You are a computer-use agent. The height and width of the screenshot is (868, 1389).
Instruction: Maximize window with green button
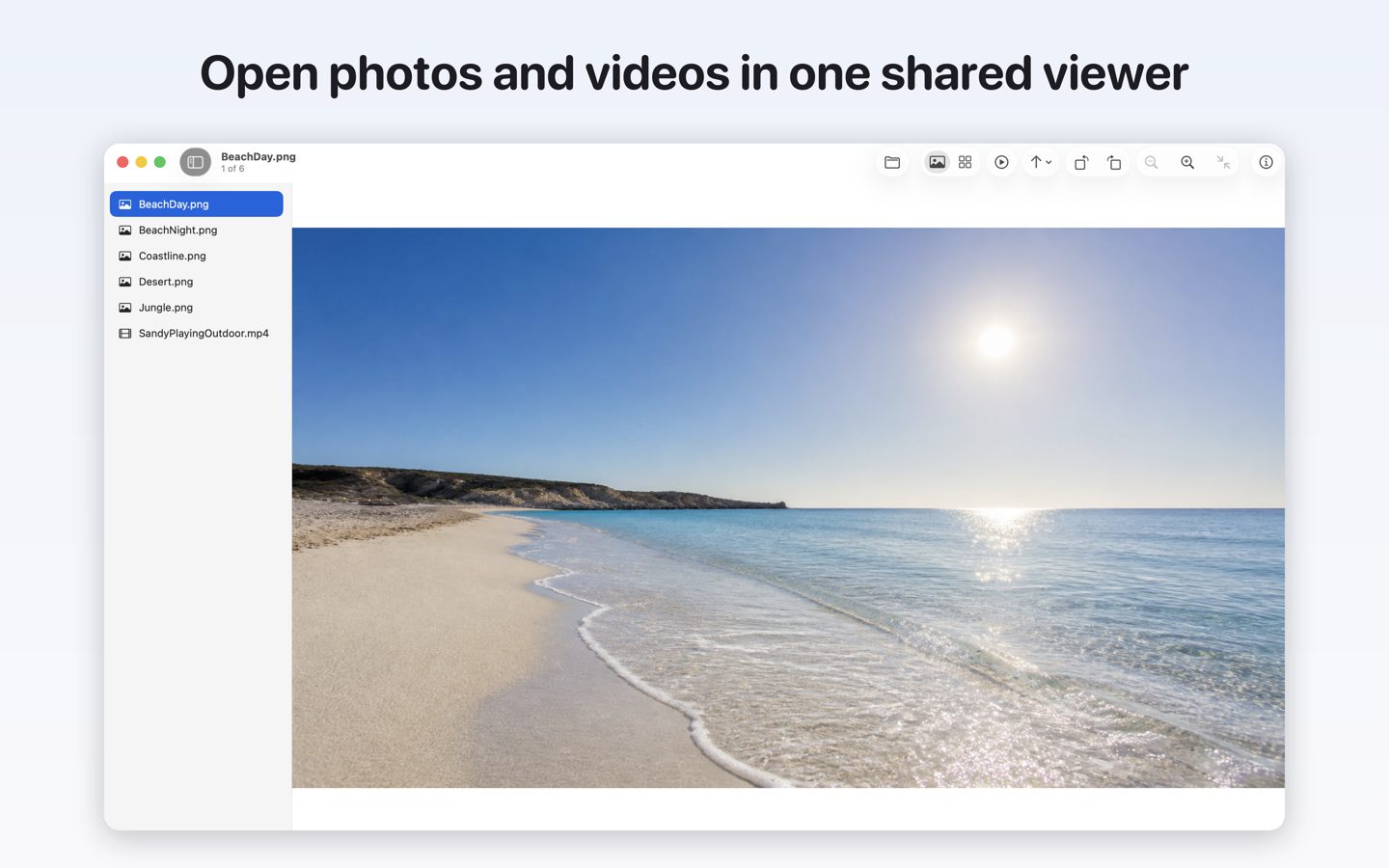160,162
